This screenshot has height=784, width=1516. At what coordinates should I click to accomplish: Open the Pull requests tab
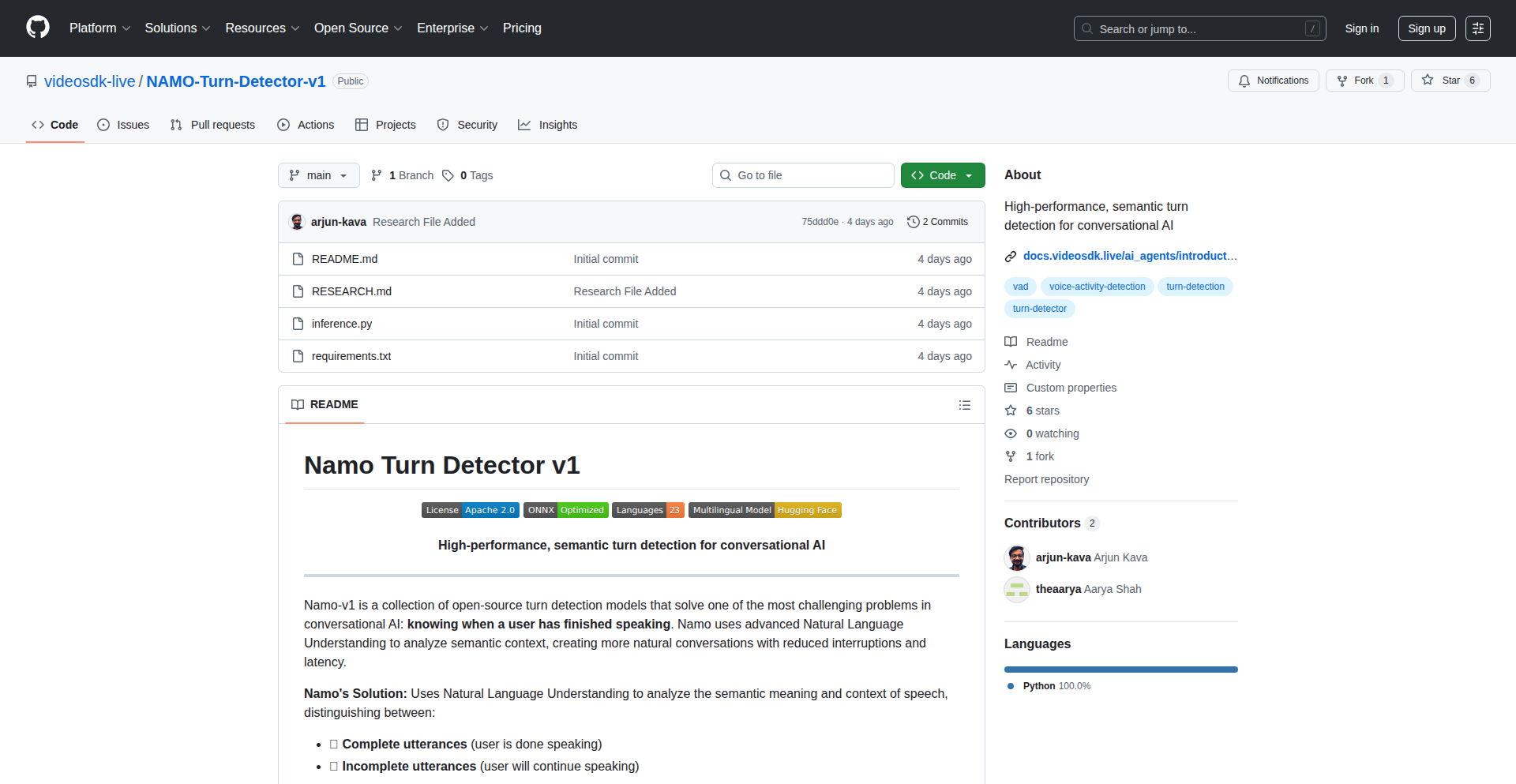(213, 125)
